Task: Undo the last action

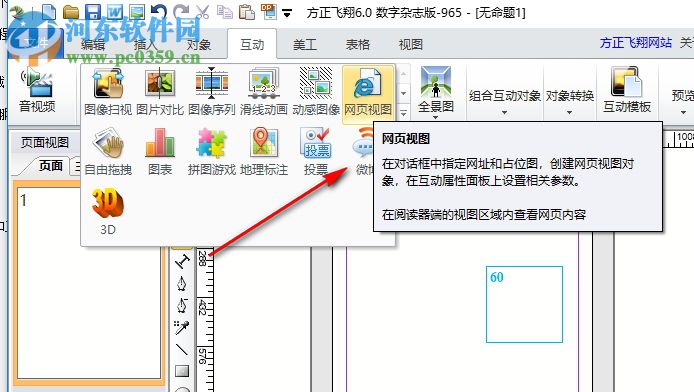Action: point(158,12)
